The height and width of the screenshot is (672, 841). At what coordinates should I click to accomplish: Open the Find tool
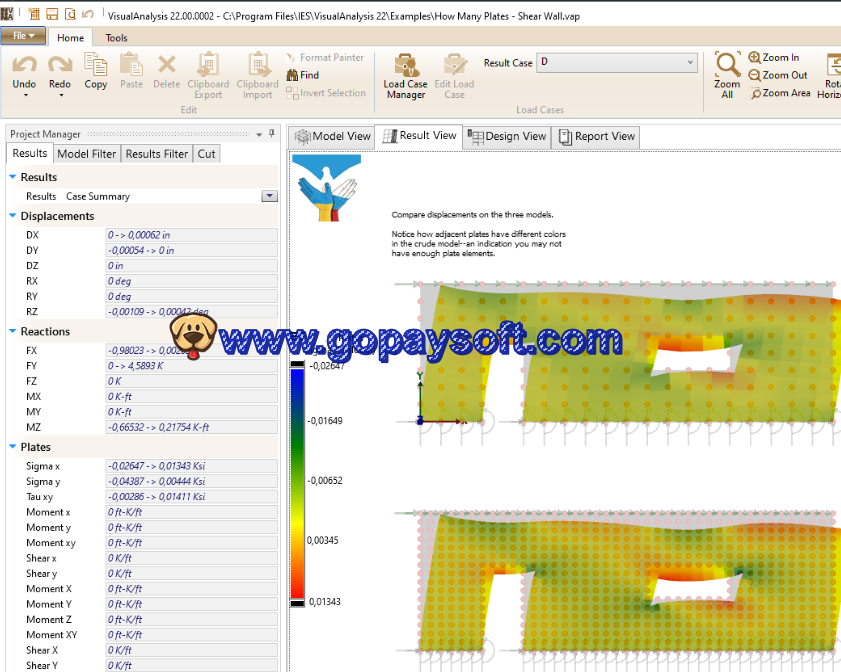(x=303, y=75)
